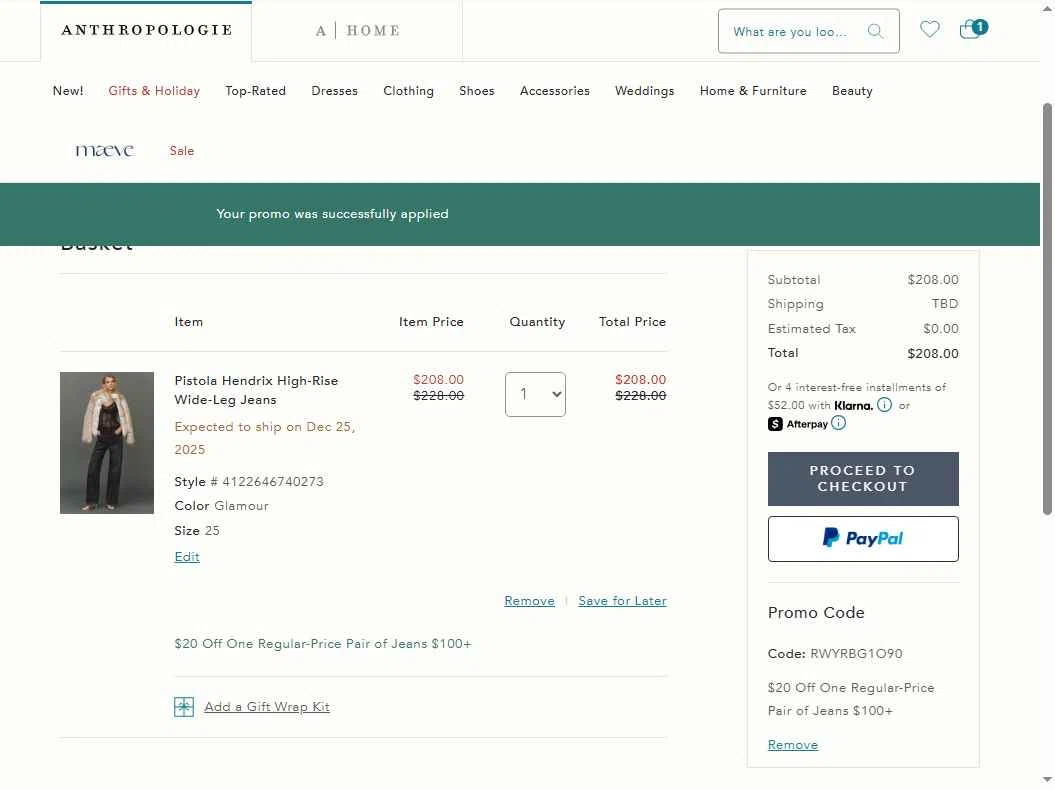This screenshot has height=789, width=1055.
Task: Click the Shipping TBD value
Action: tap(945, 304)
